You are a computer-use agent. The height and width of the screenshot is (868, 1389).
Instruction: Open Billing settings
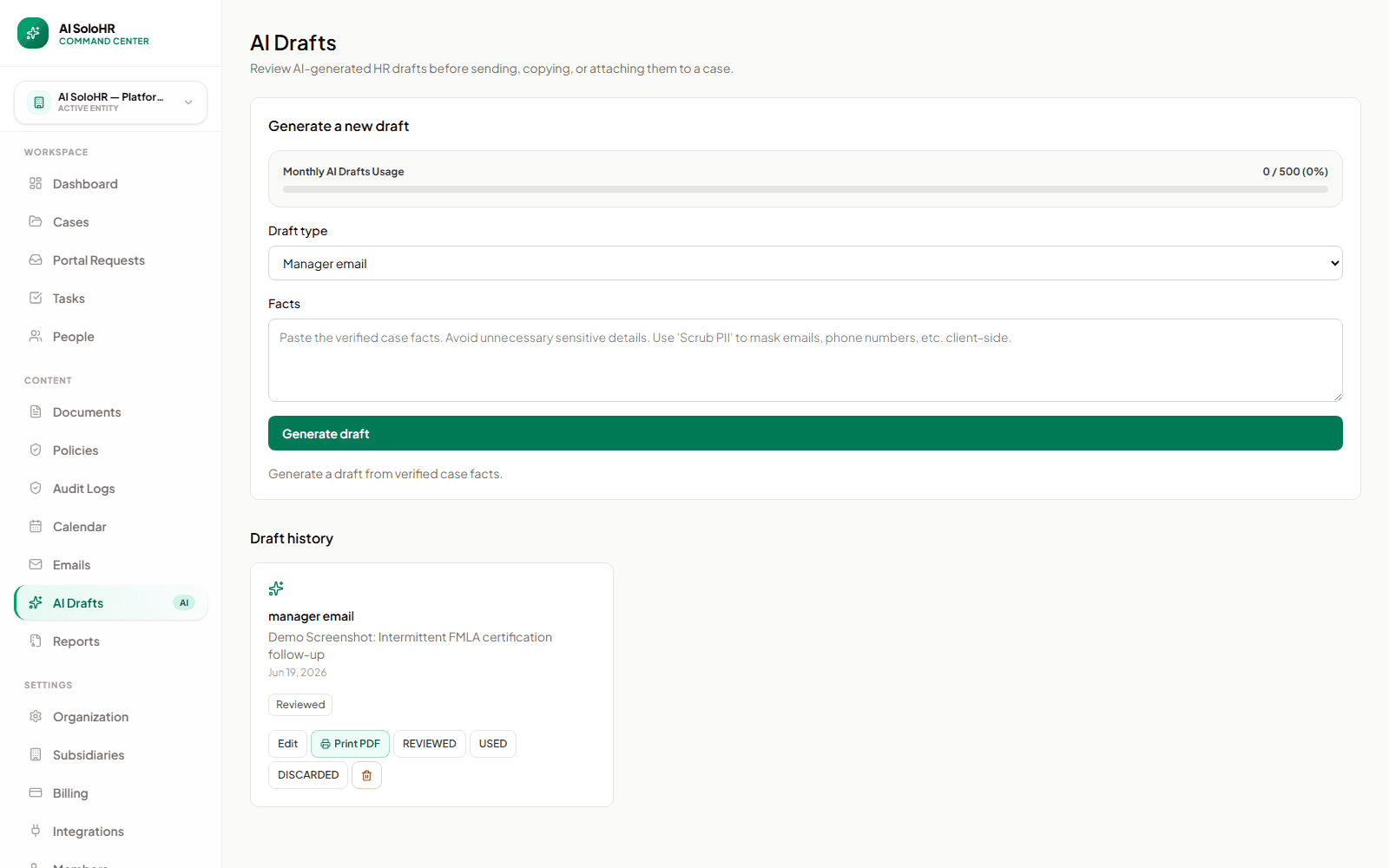pos(111,793)
